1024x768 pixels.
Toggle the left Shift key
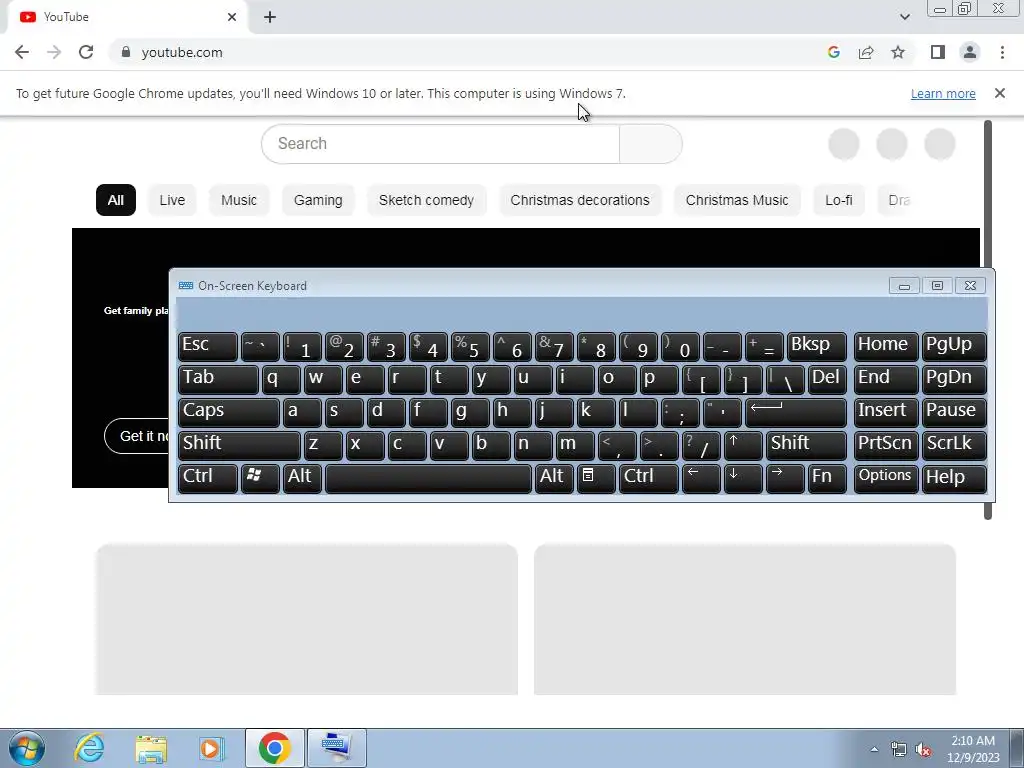239,445
